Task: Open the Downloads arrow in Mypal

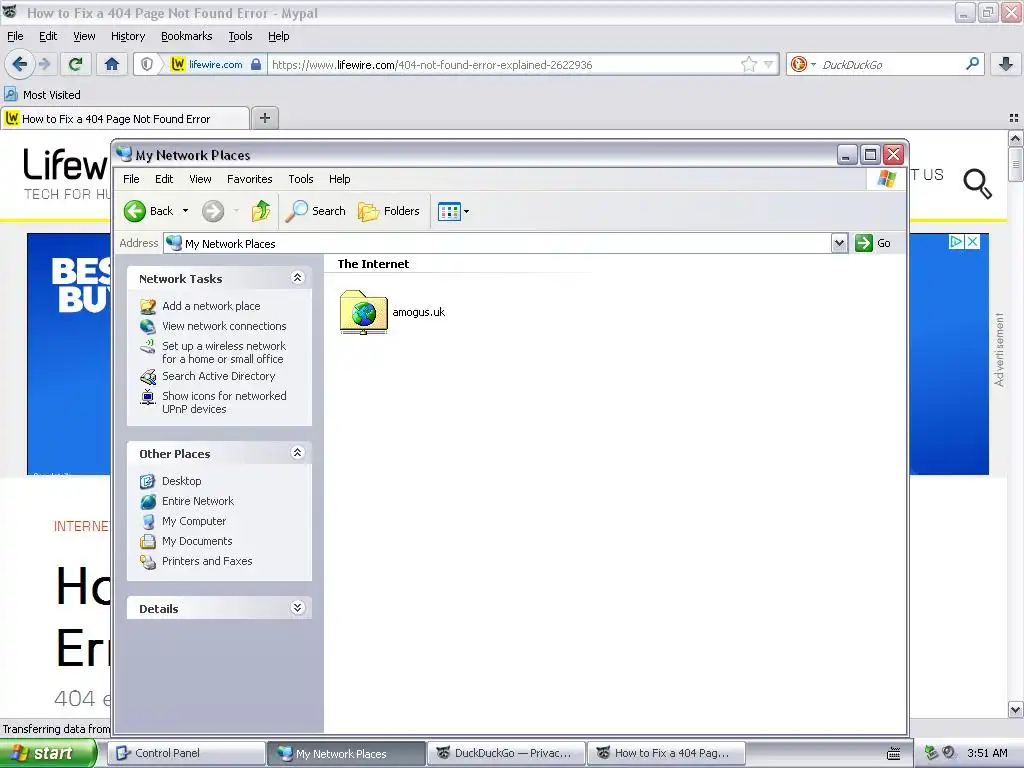Action: (x=1006, y=64)
